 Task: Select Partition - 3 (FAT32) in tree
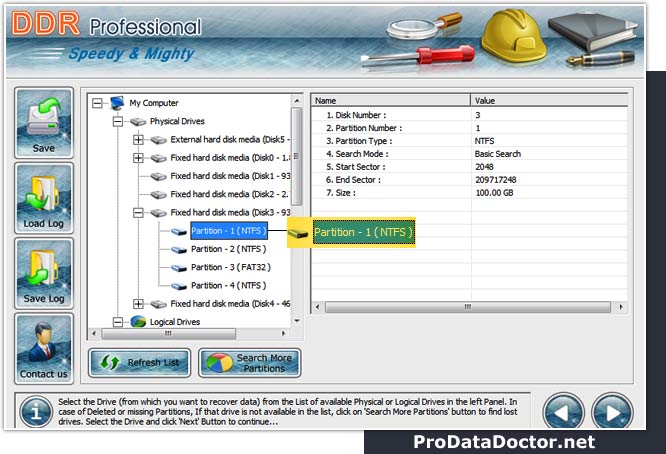pos(231,268)
